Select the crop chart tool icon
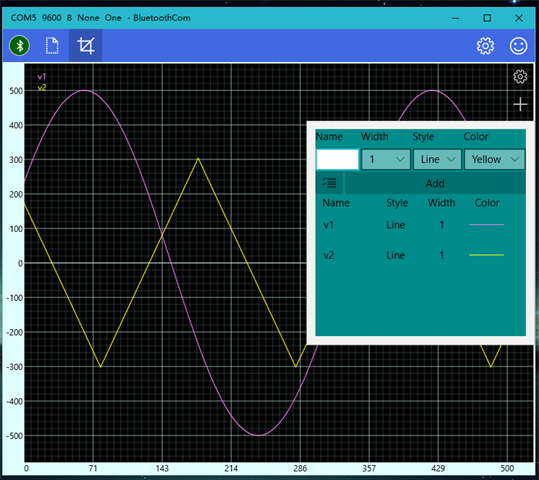Image resolution: width=539 pixels, height=480 pixels. 86,45
